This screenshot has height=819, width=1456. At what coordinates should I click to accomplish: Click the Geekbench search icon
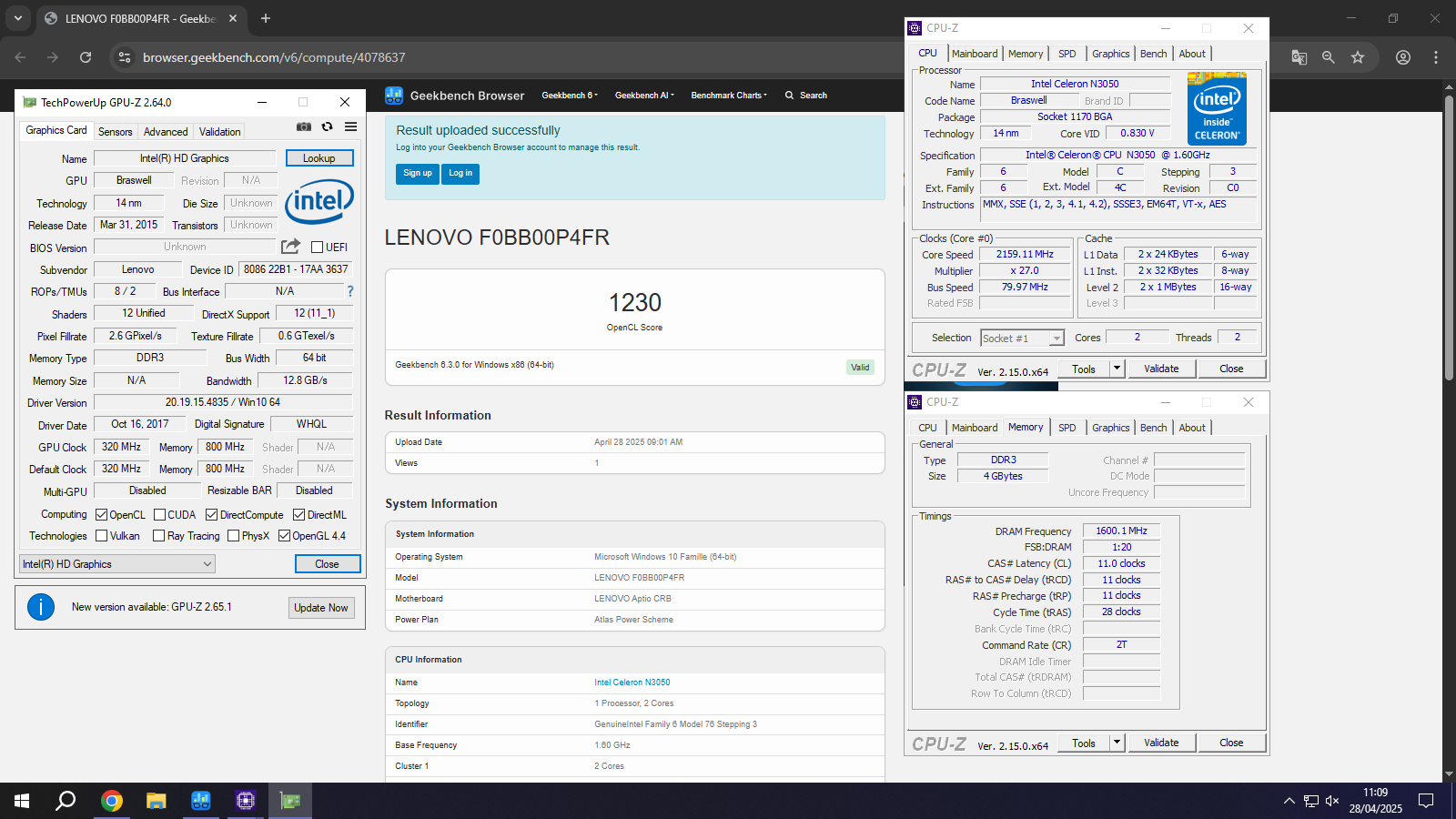tap(790, 96)
